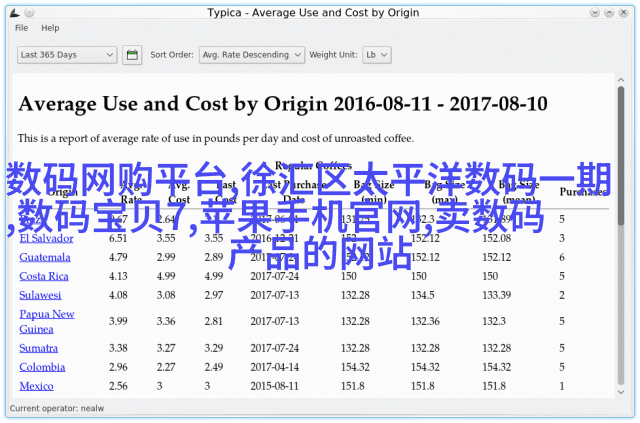Select the 2.81 last cost in Papua New Guinea row
Image resolution: width=640 pixels, height=423 pixels.
[214, 322]
